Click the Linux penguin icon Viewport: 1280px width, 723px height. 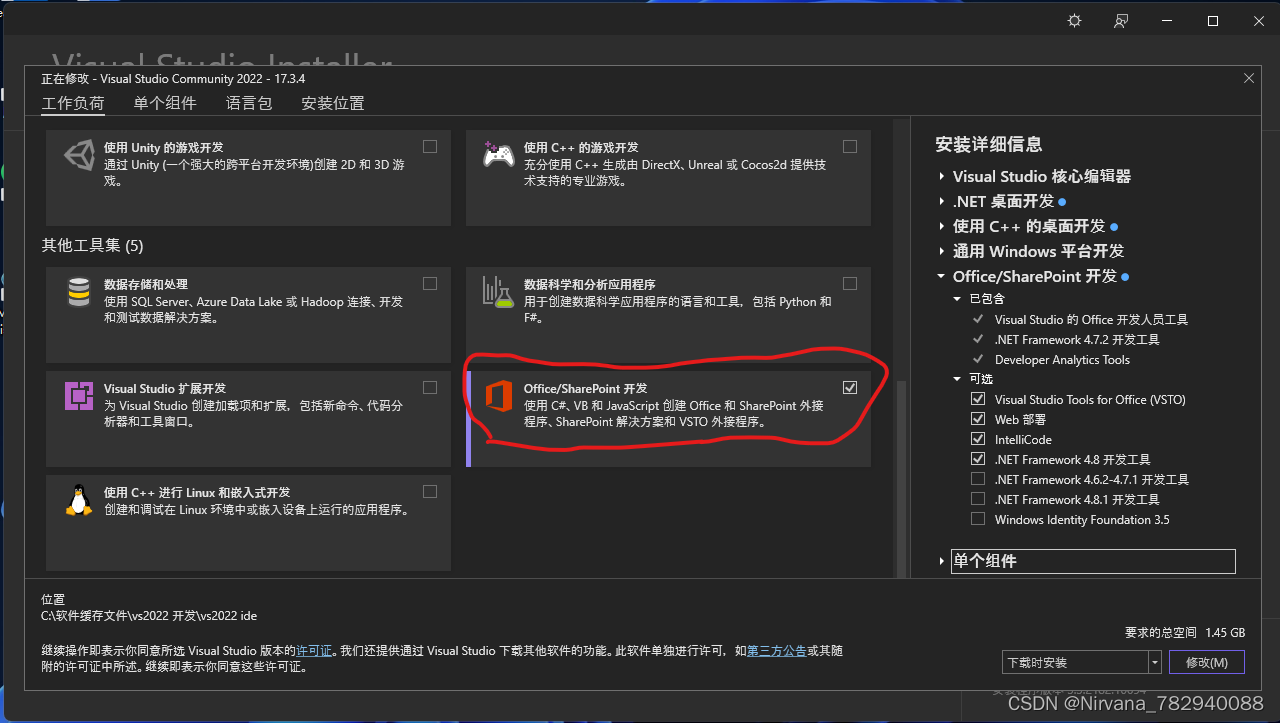click(79, 500)
